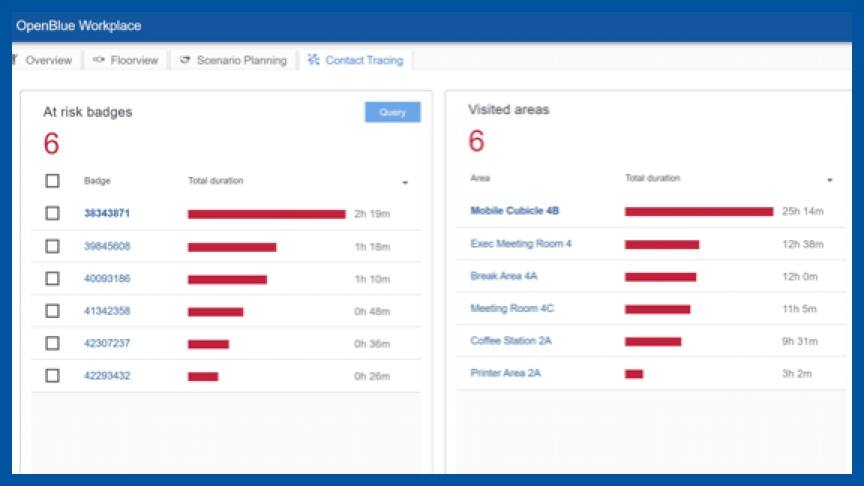Open badge 39845608 link
Screen dimensions: 864x486
point(107,246)
